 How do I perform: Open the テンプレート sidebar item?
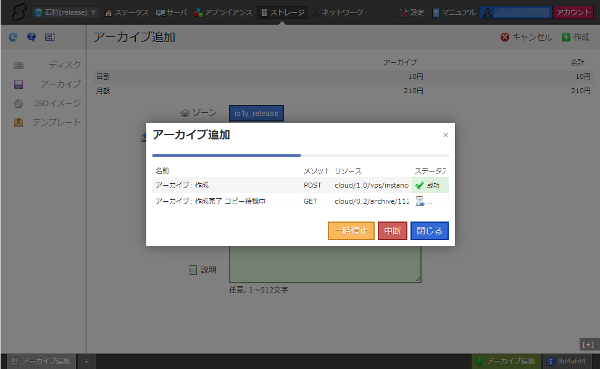47,122
